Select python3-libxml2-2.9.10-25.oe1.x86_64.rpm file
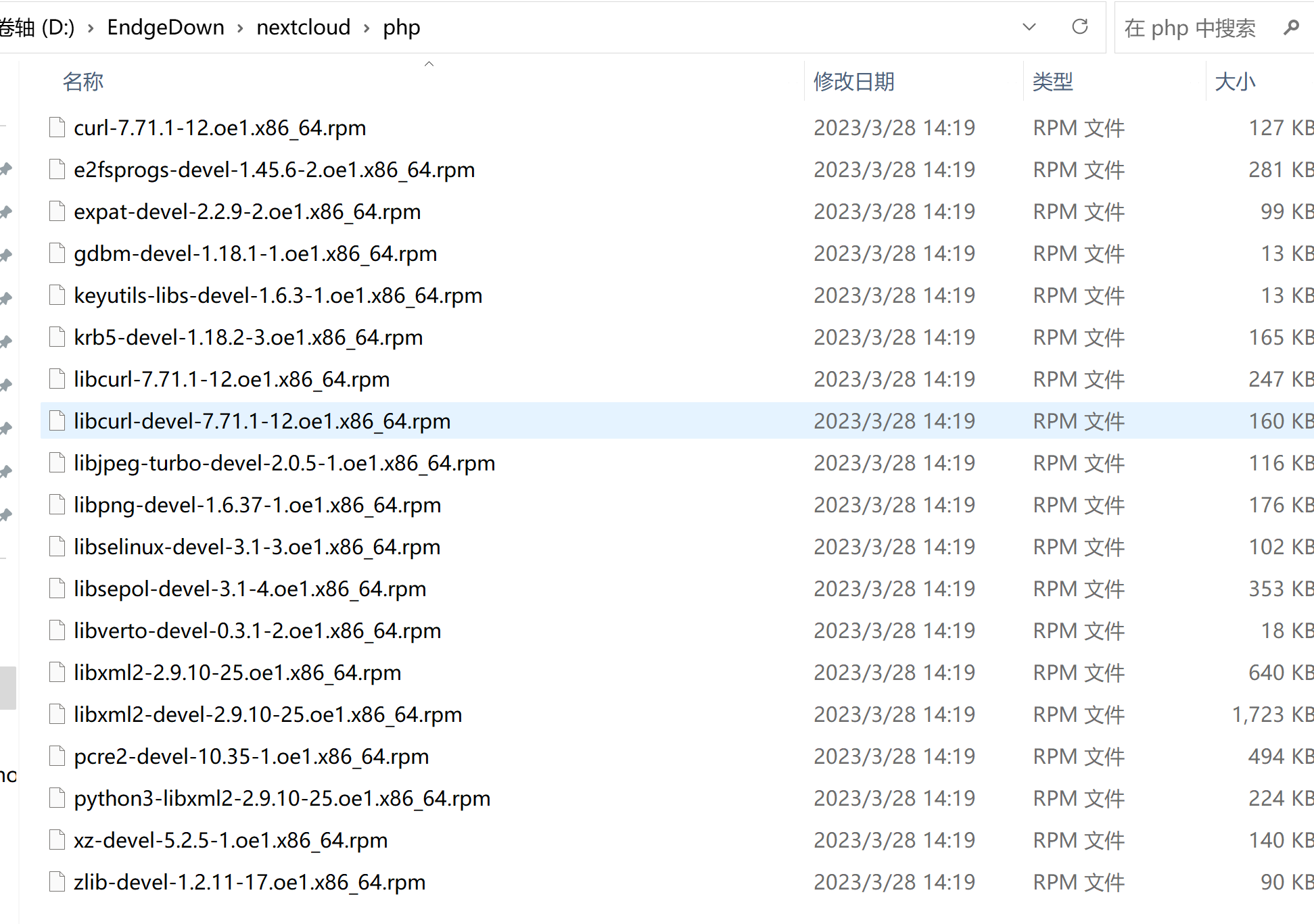Viewport: 1314px width, 924px height. [x=282, y=798]
